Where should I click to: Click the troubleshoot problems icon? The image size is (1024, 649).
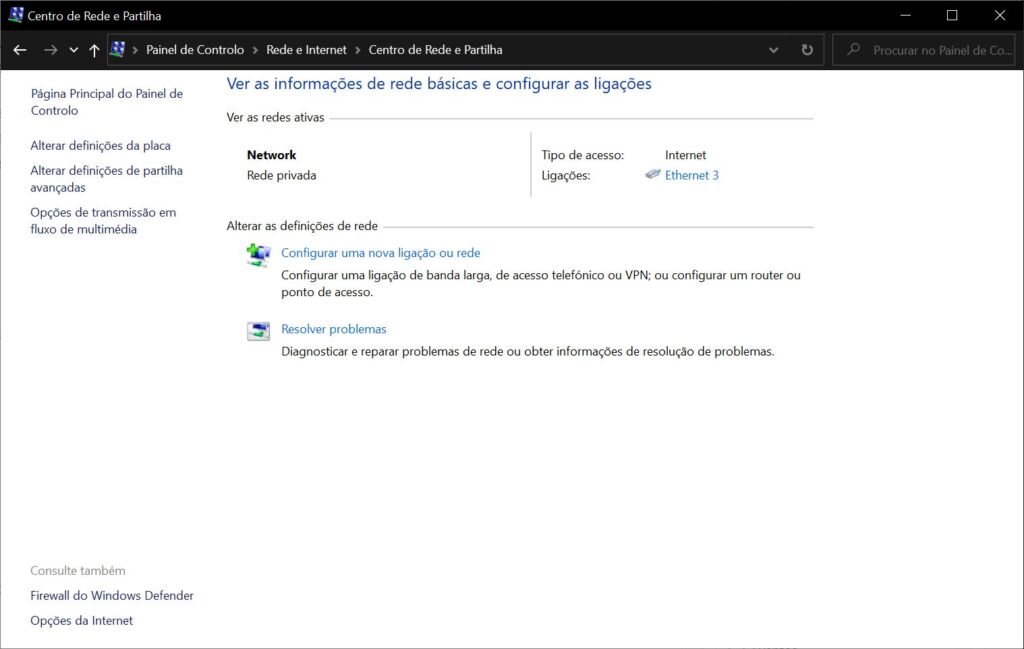258,331
